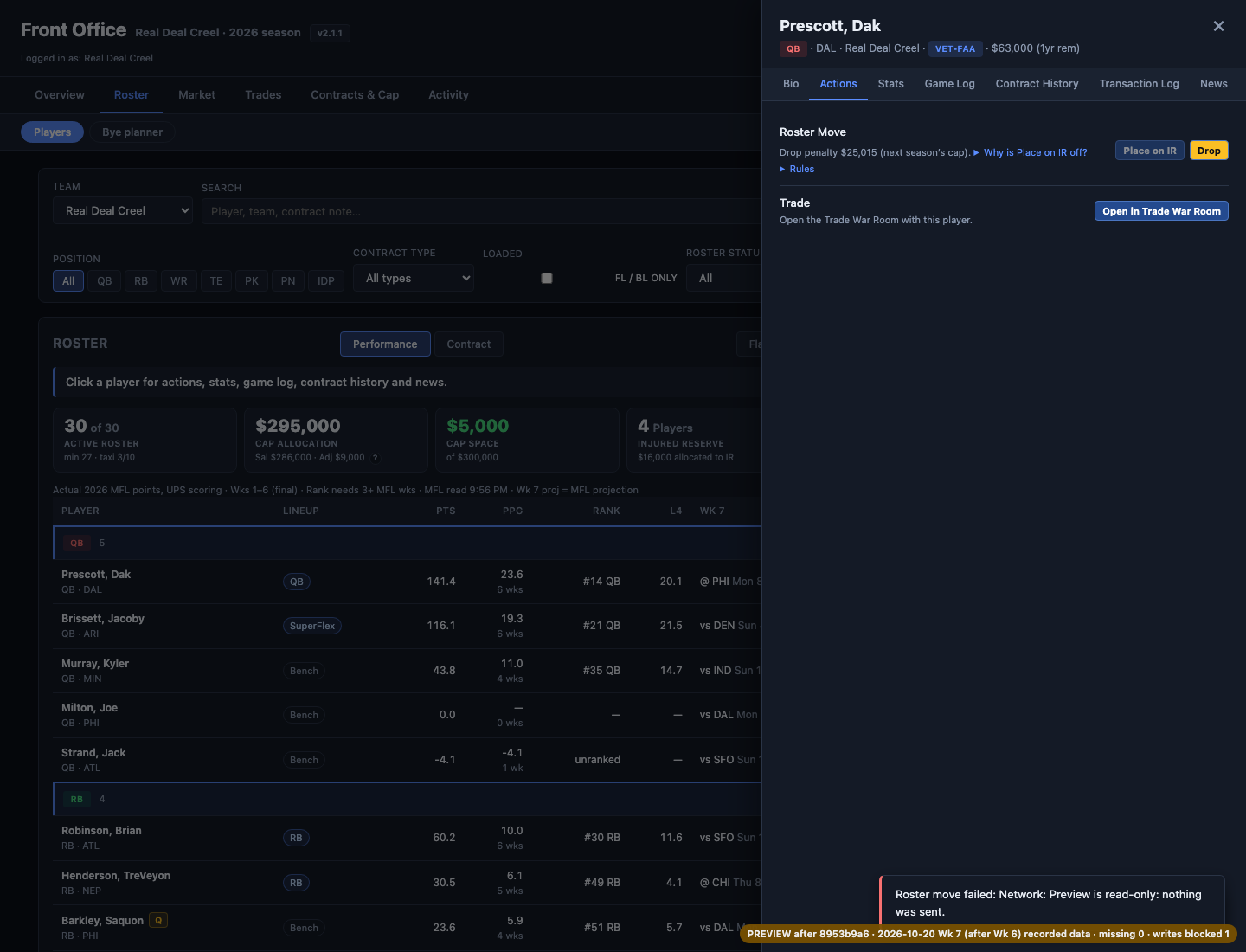Image resolution: width=1246 pixels, height=952 pixels.
Task: Click the QB lineup pill for Prescott
Action: pos(297,582)
